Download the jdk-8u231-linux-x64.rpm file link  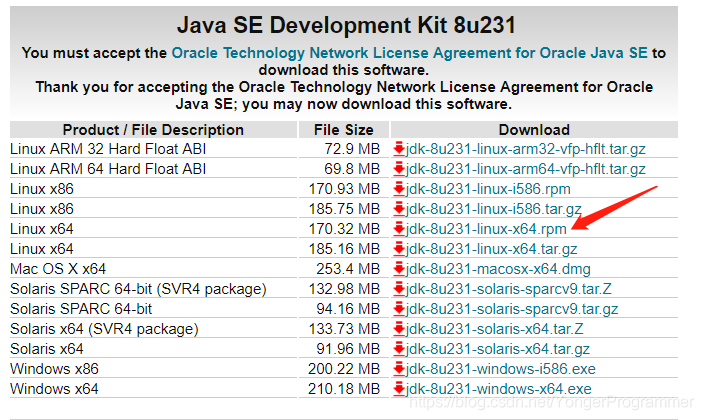coord(486,229)
